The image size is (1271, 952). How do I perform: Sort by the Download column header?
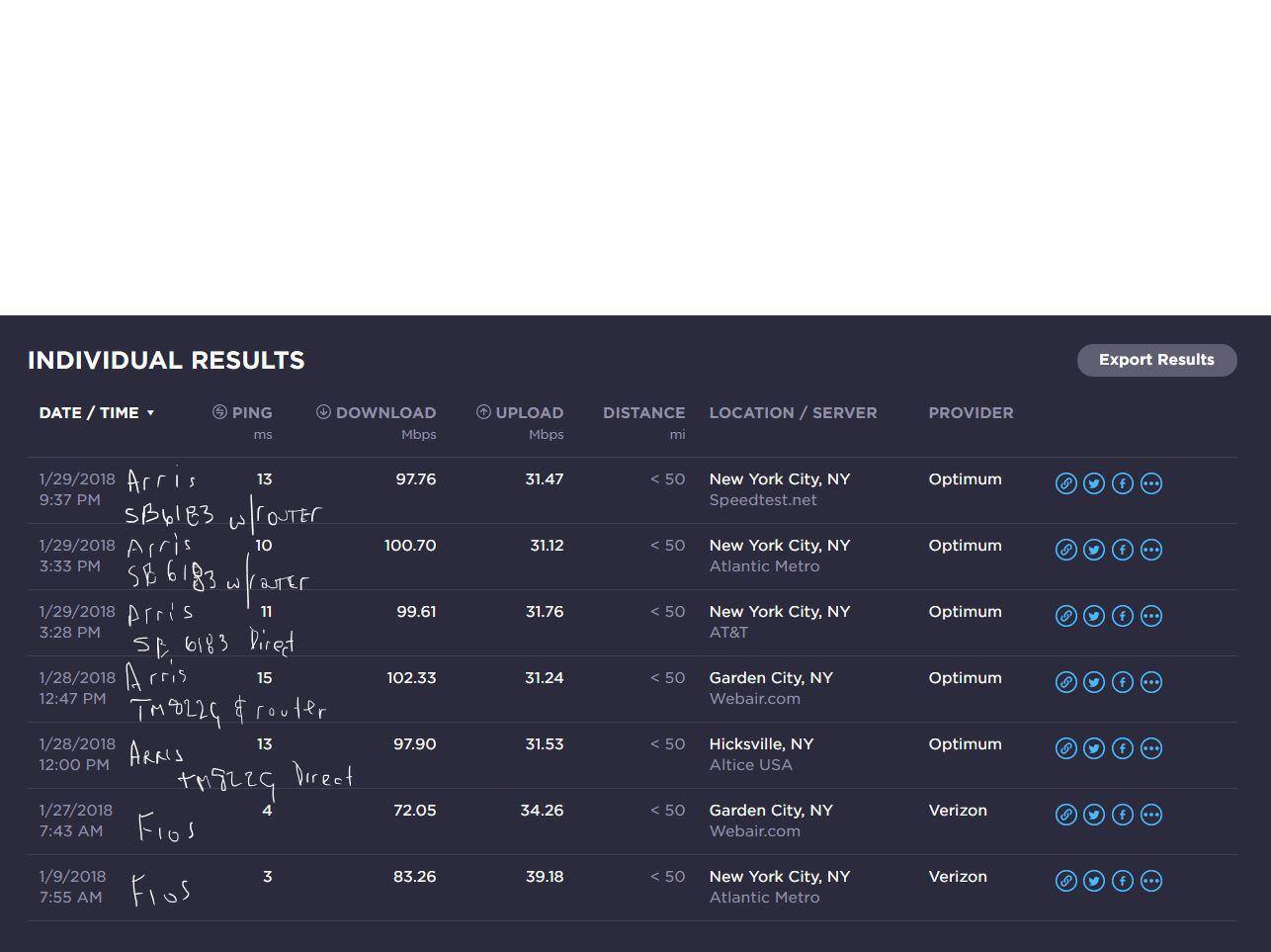(384, 413)
